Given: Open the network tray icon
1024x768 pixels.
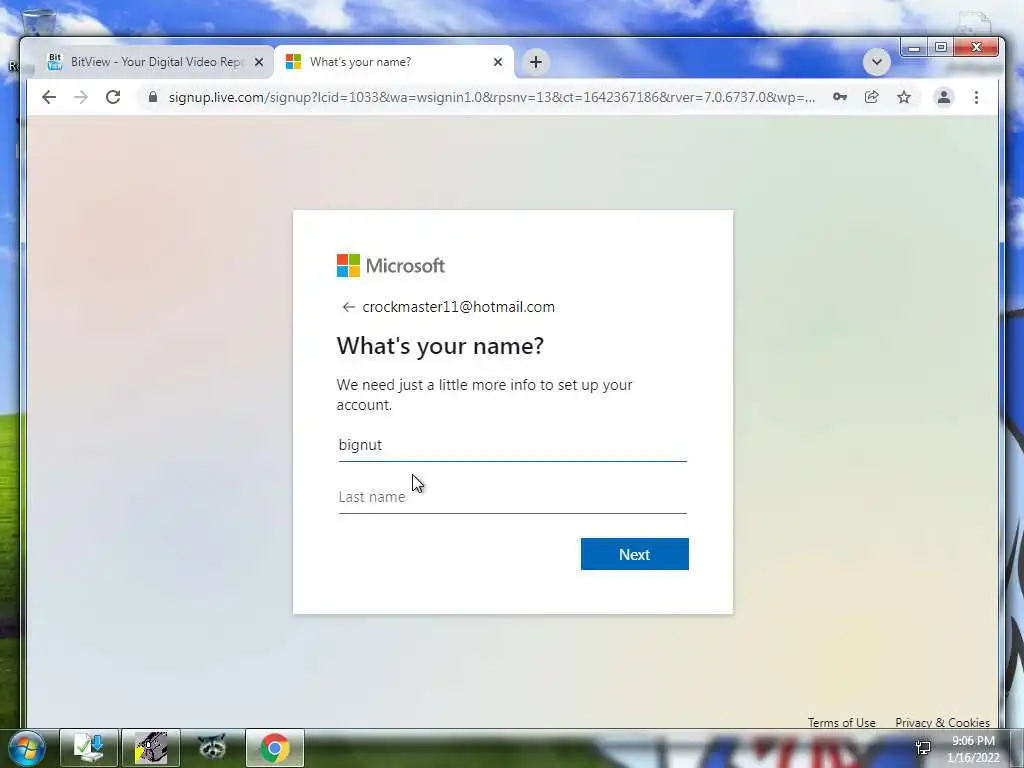Looking at the screenshot, I should point(923,748).
